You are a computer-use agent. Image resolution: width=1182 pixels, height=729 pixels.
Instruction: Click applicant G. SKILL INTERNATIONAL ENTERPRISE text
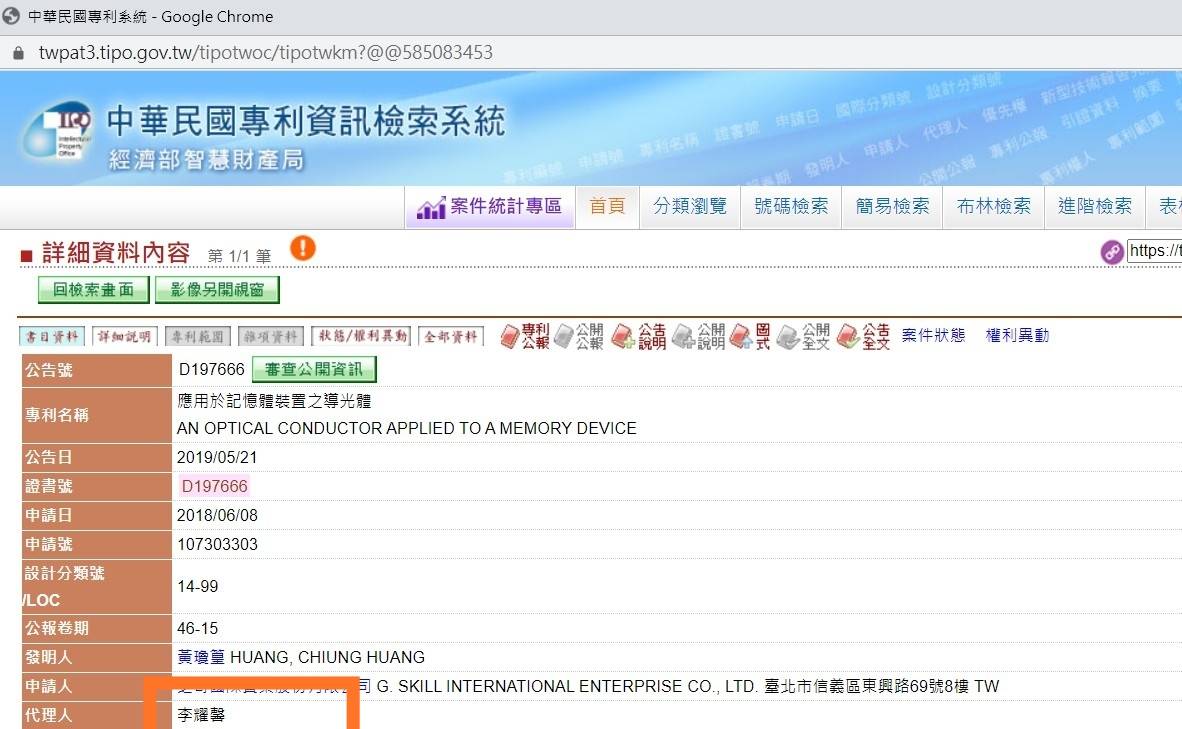[566, 687]
